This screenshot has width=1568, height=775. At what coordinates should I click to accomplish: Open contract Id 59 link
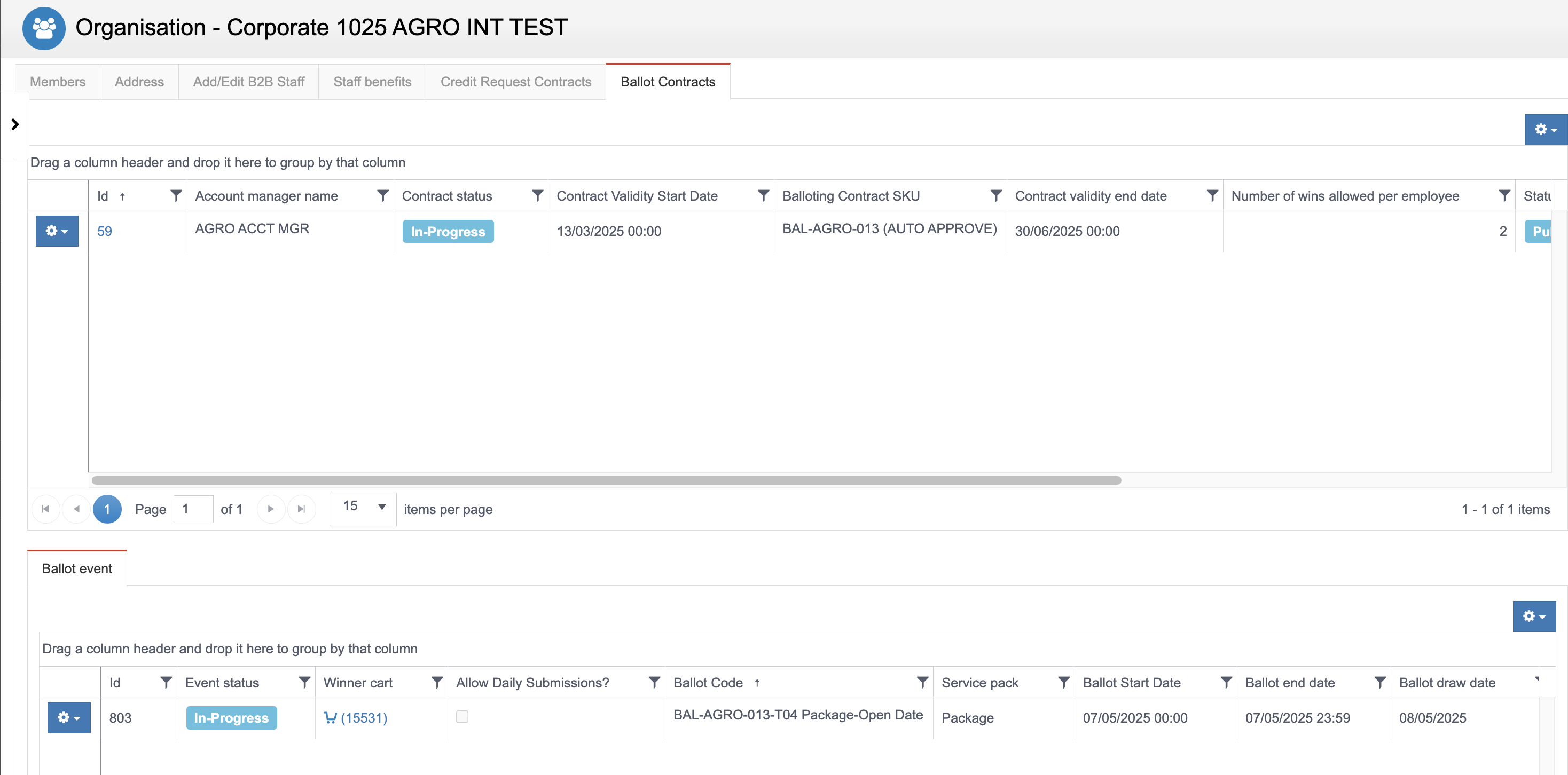pos(104,231)
